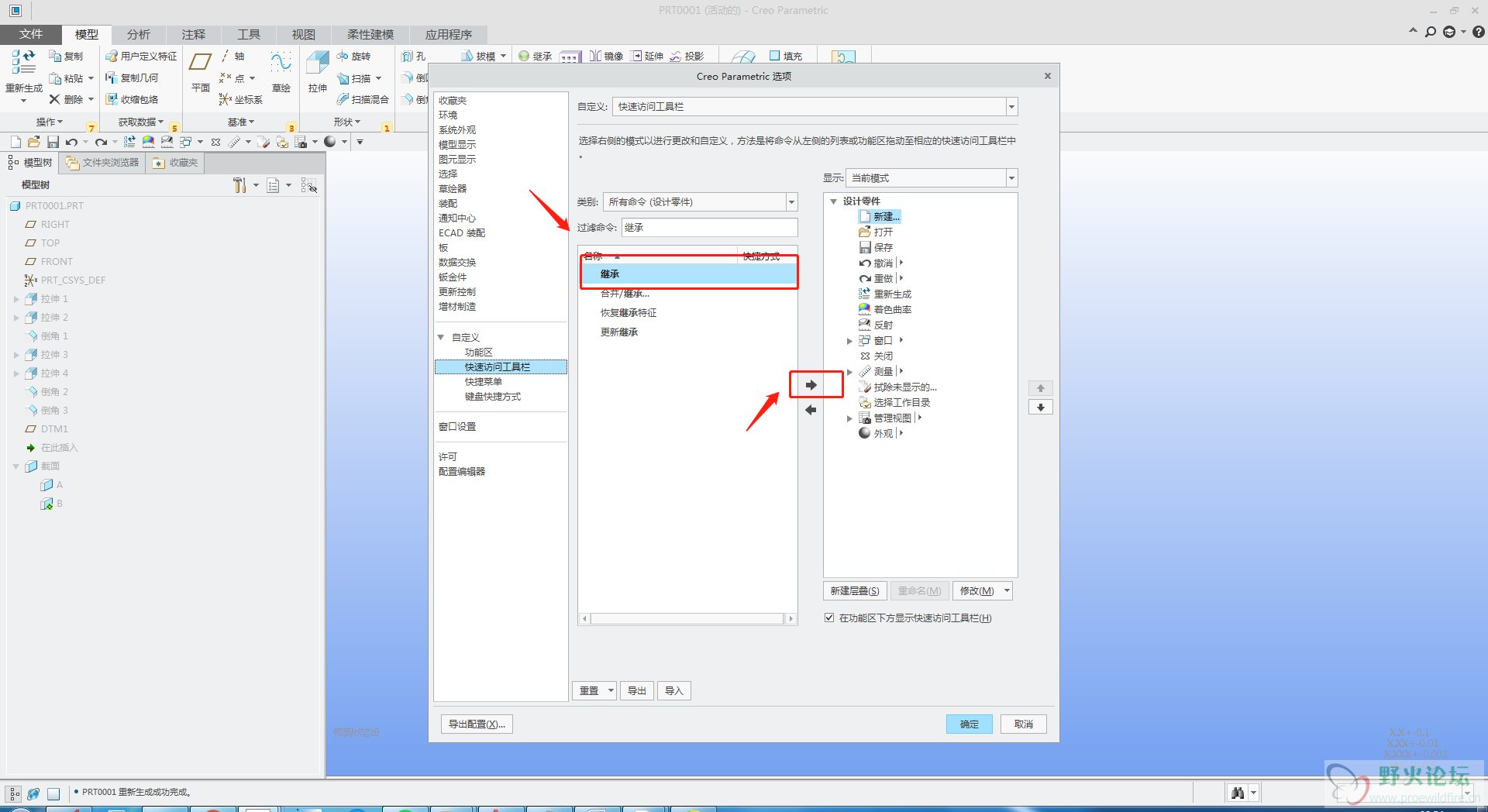Collapse the 截面 node in model tree
The image size is (1488, 812).
point(16,466)
